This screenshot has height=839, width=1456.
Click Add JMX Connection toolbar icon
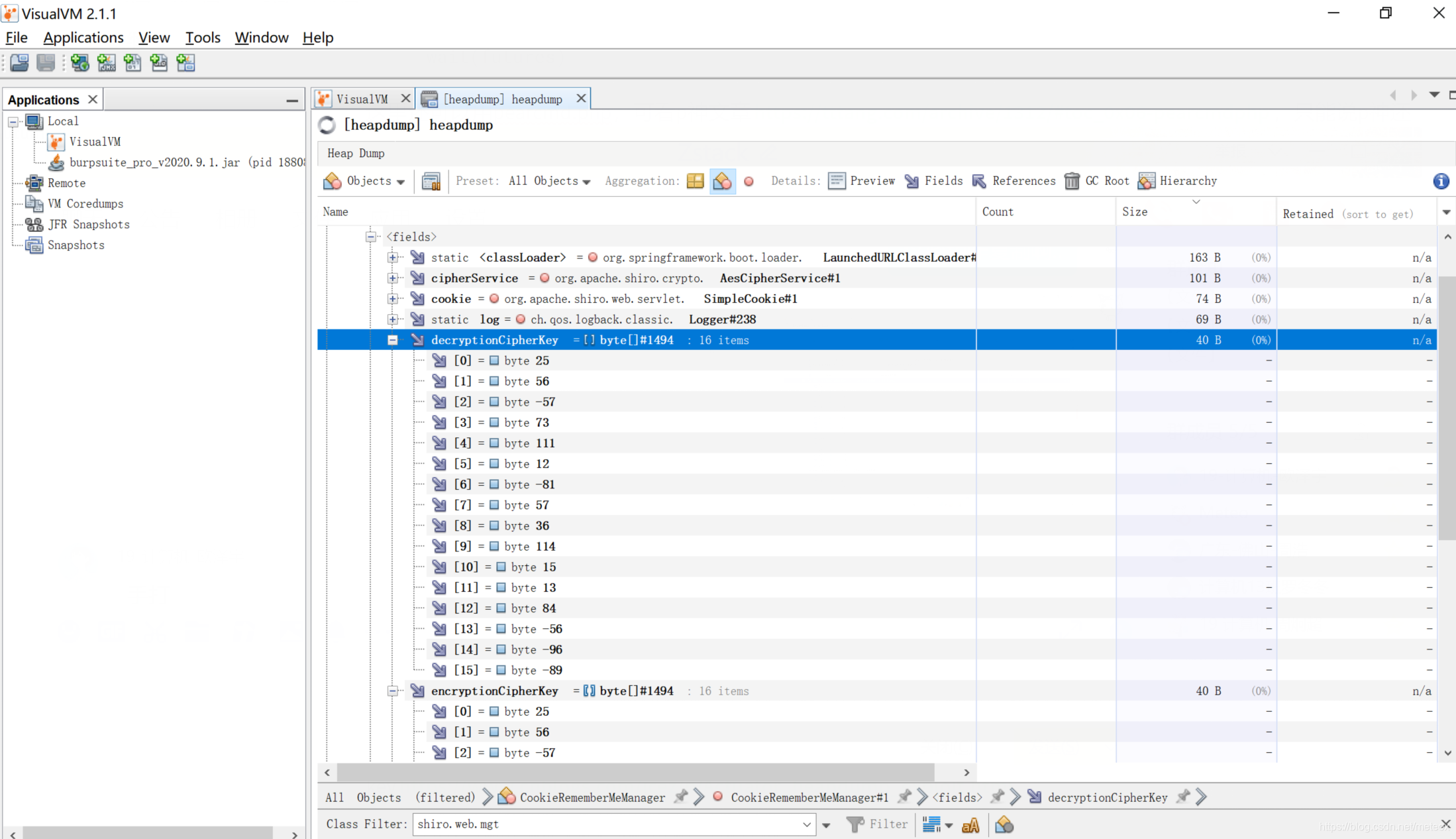pyautogui.click(x=107, y=63)
